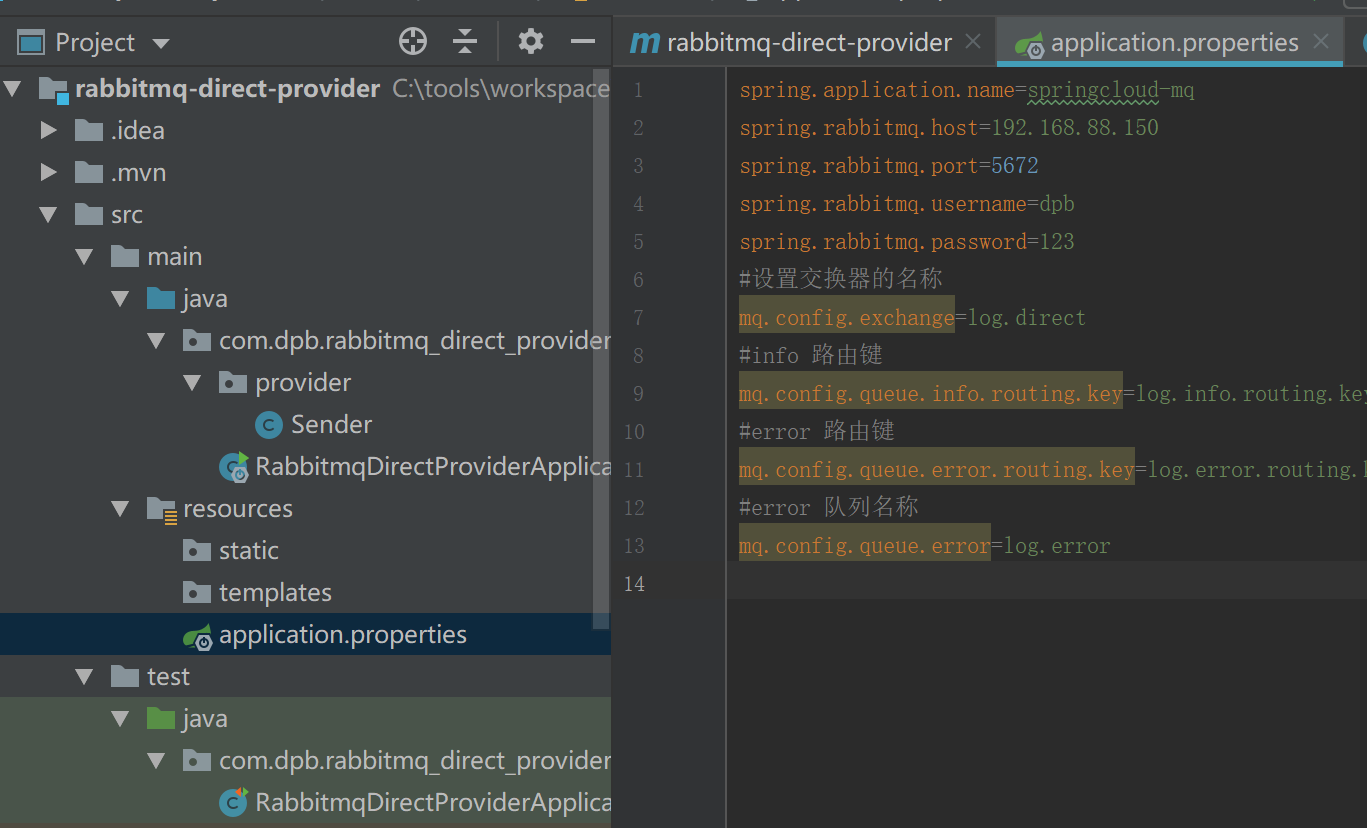Expand the .idea folder

[48, 130]
